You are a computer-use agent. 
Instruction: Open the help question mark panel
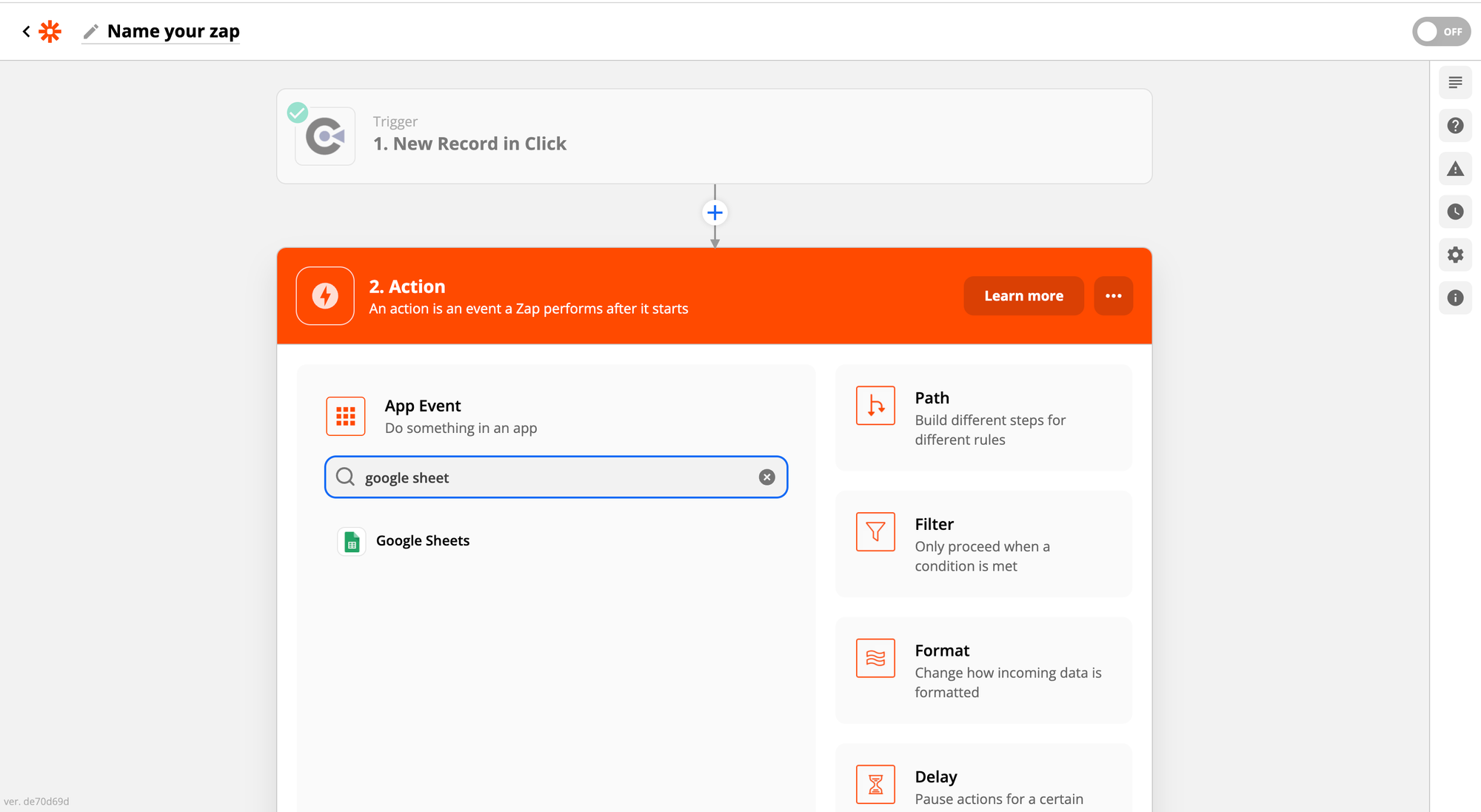pos(1455,126)
